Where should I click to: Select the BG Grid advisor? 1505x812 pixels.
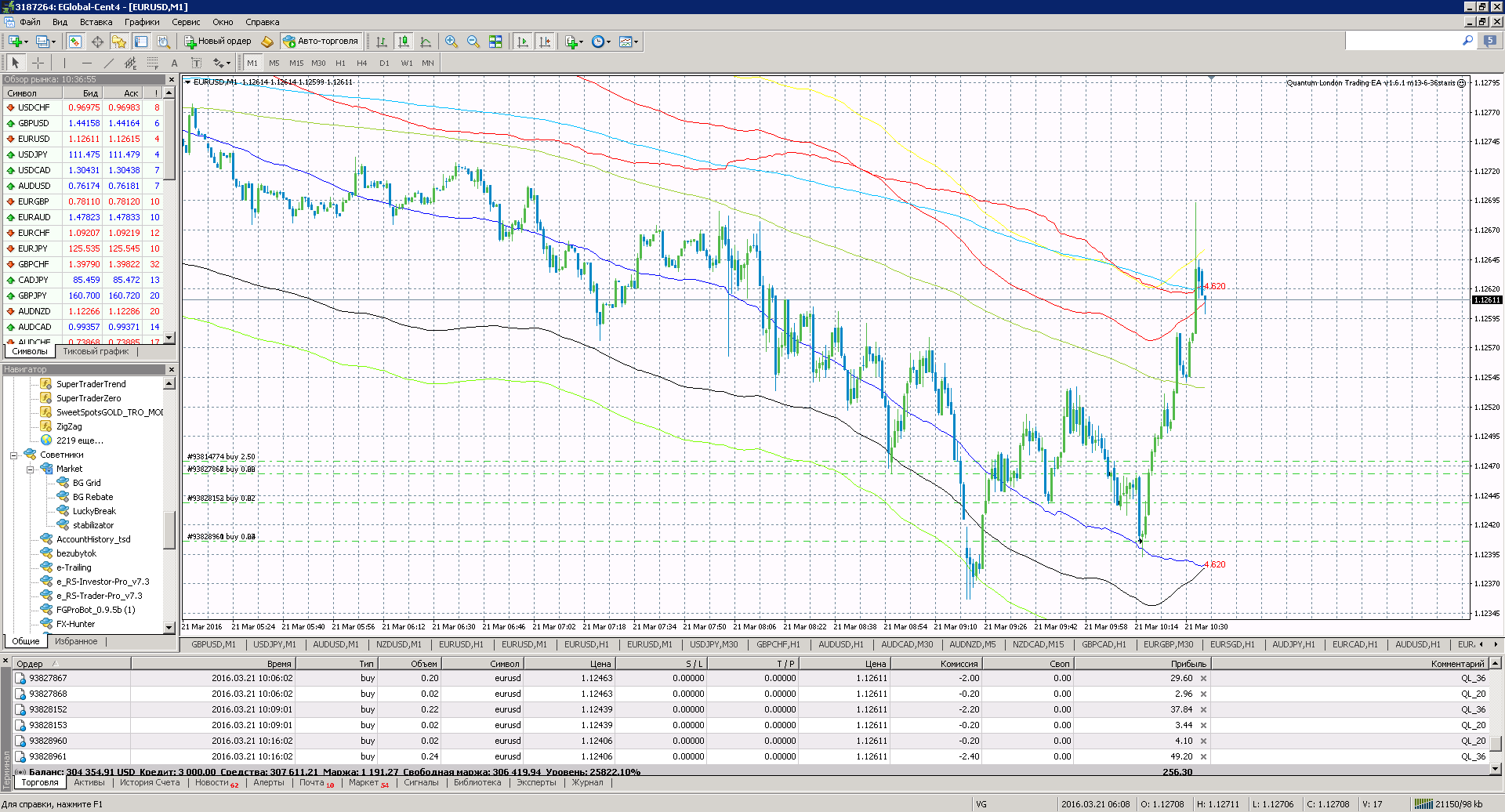[x=86, y=483]
